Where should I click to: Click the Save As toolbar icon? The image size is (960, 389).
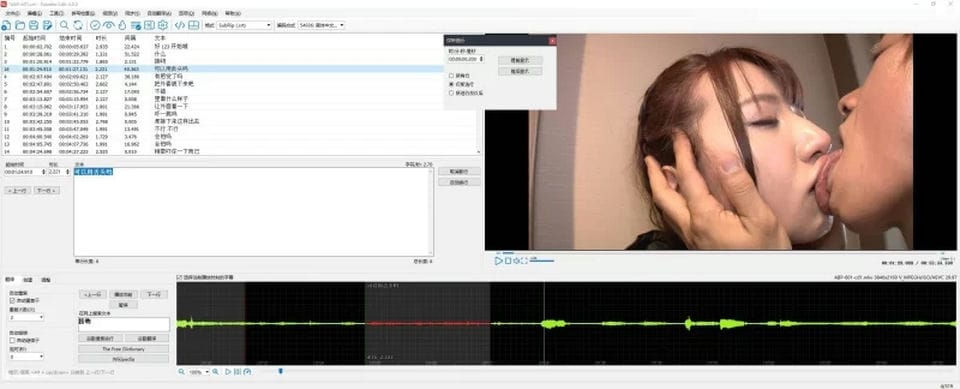pos(47,25)
